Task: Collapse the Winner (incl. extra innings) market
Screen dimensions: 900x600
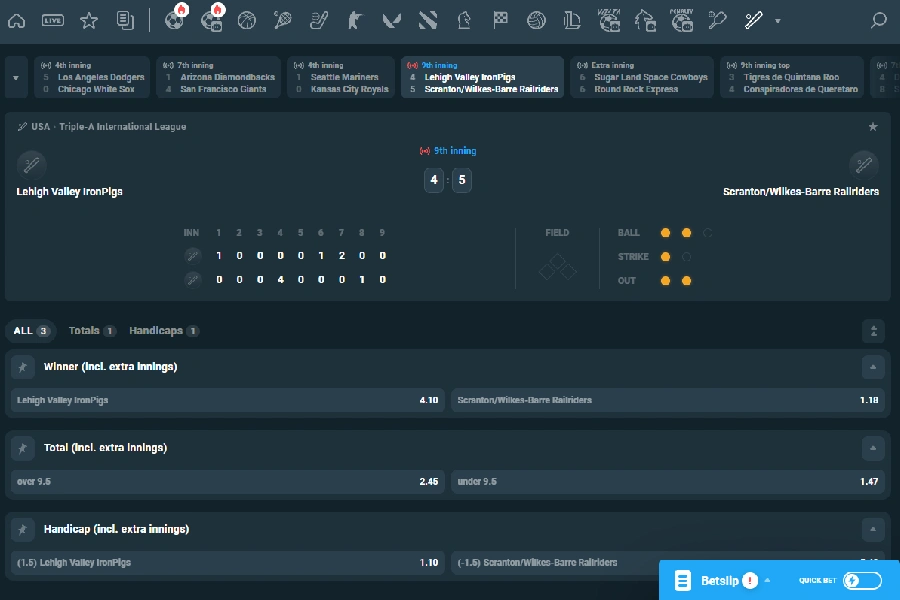Action: pos(872,367)
